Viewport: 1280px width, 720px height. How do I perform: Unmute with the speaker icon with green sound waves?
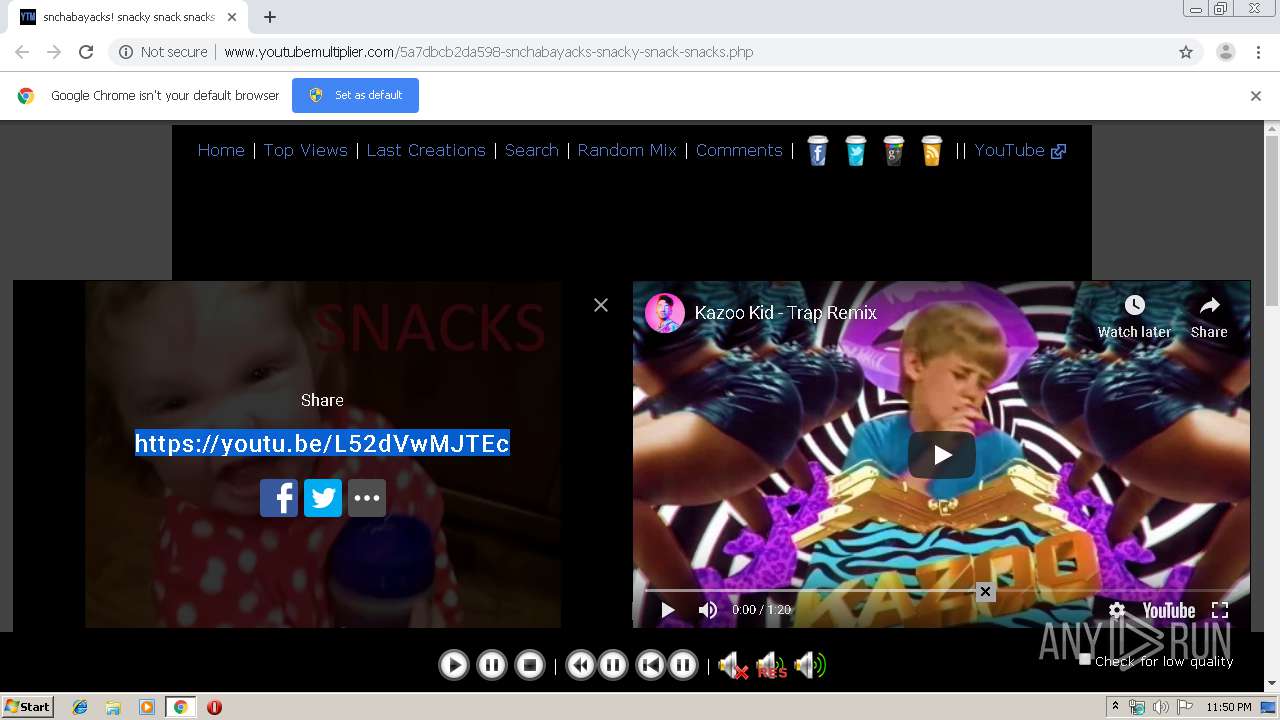tap(810, 665)
